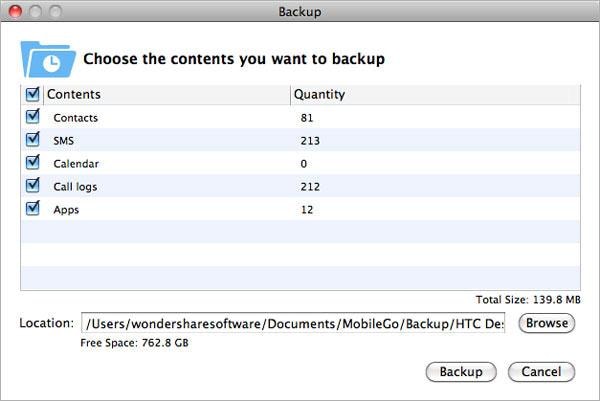Image resolution: width=600 pixels, height=401 pixels.
Task: Select the Call logs row
Action: pos(75,187)
